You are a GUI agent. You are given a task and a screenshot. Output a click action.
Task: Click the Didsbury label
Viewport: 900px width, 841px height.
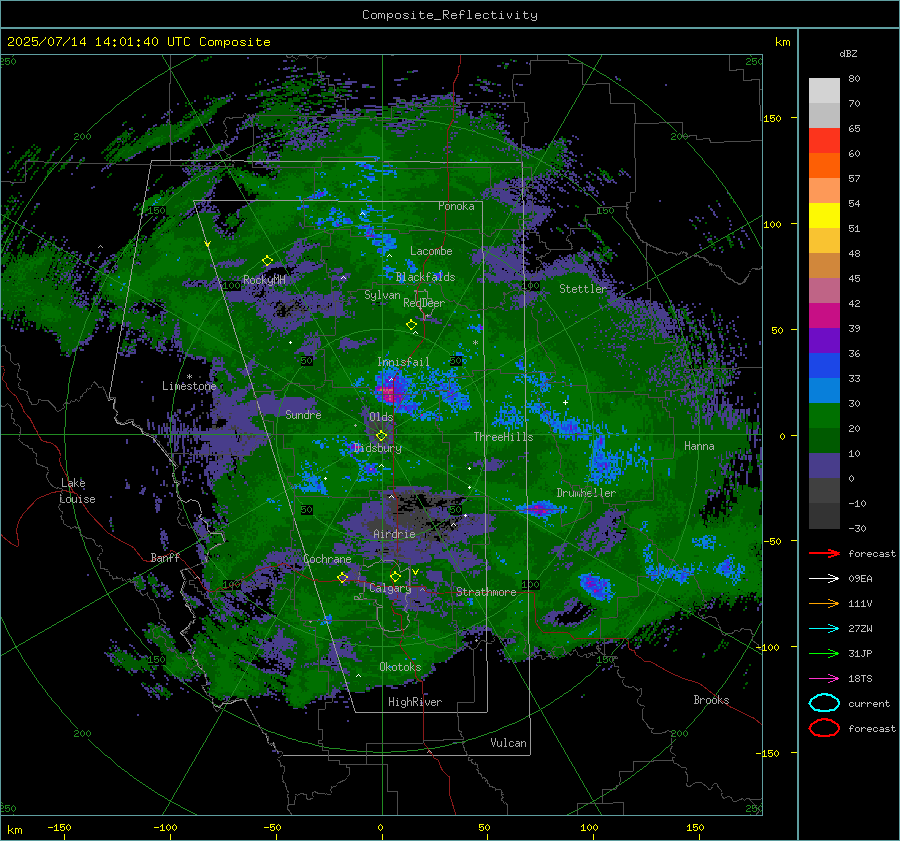pos(378,448)
